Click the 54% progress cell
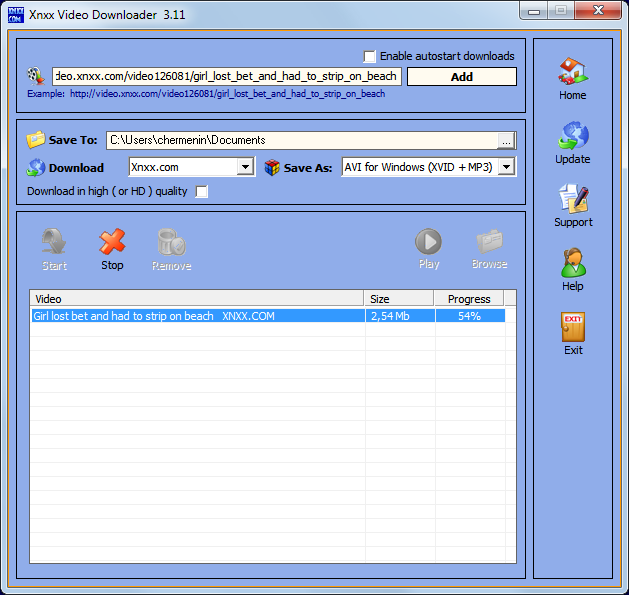The image size is (629, 595). click(x=470, y=316)
